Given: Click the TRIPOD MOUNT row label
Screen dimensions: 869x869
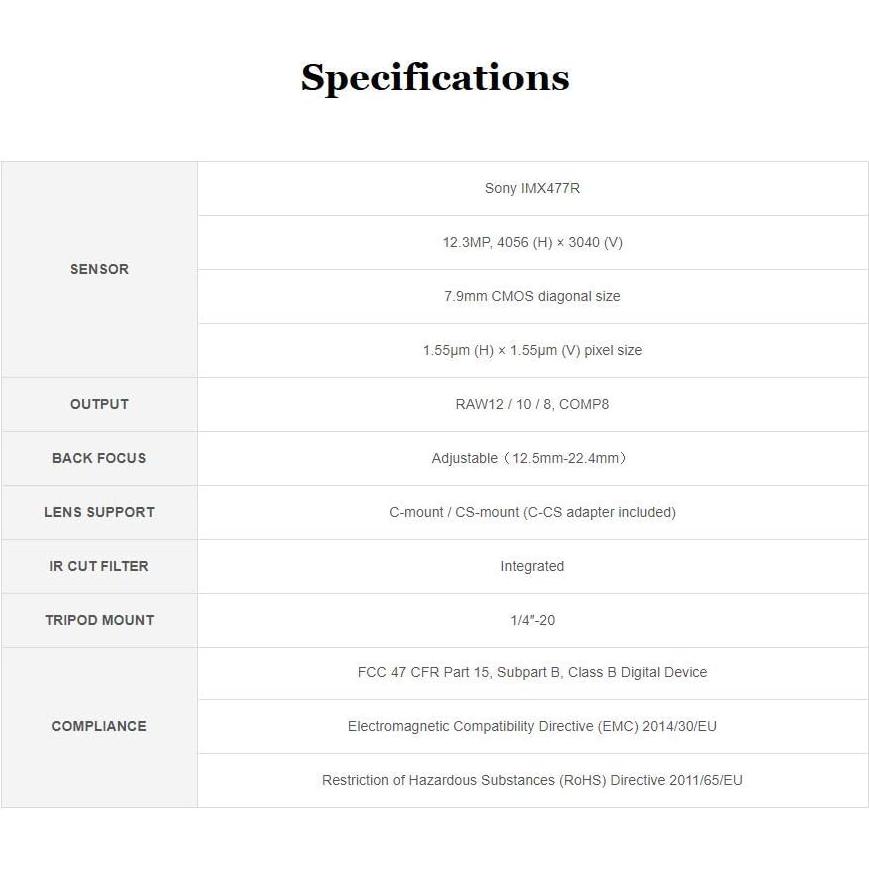Looking at the screenshot, I should (x=99, y=620).
